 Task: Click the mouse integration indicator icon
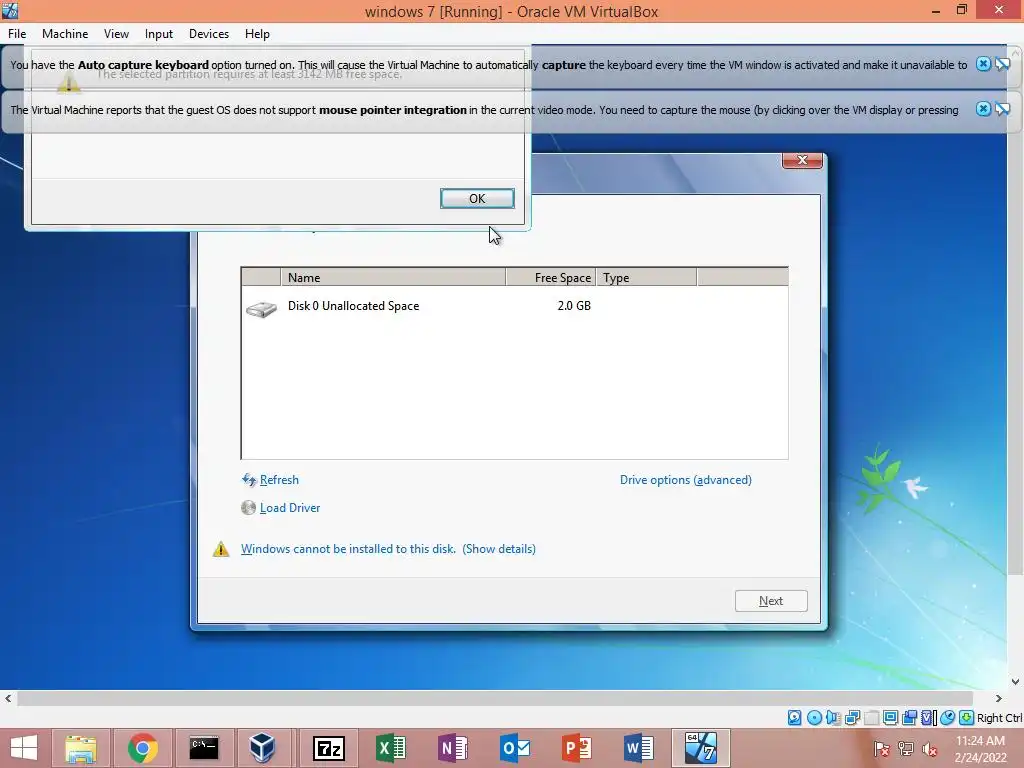[947, 718]
